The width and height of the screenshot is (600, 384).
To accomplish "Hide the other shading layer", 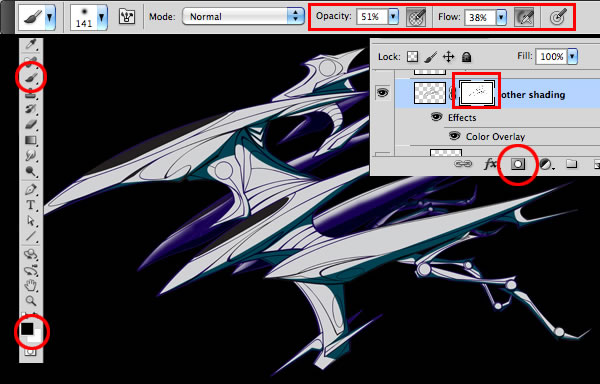I will (x=382, y=93).
